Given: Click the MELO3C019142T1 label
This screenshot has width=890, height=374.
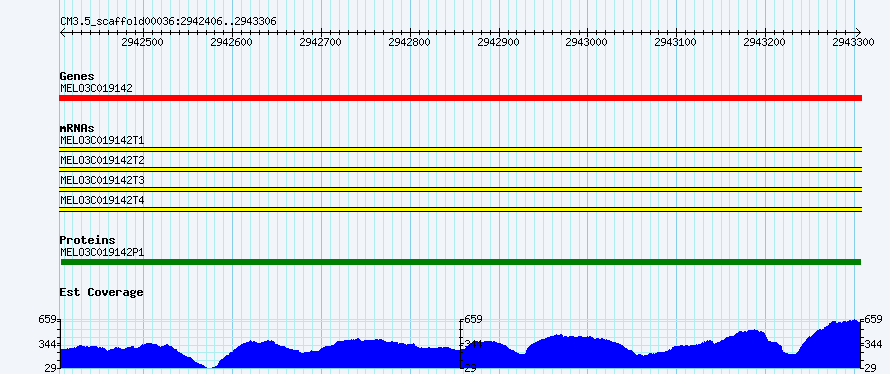Looking at the screenshot, I should (x=102, y=140).
